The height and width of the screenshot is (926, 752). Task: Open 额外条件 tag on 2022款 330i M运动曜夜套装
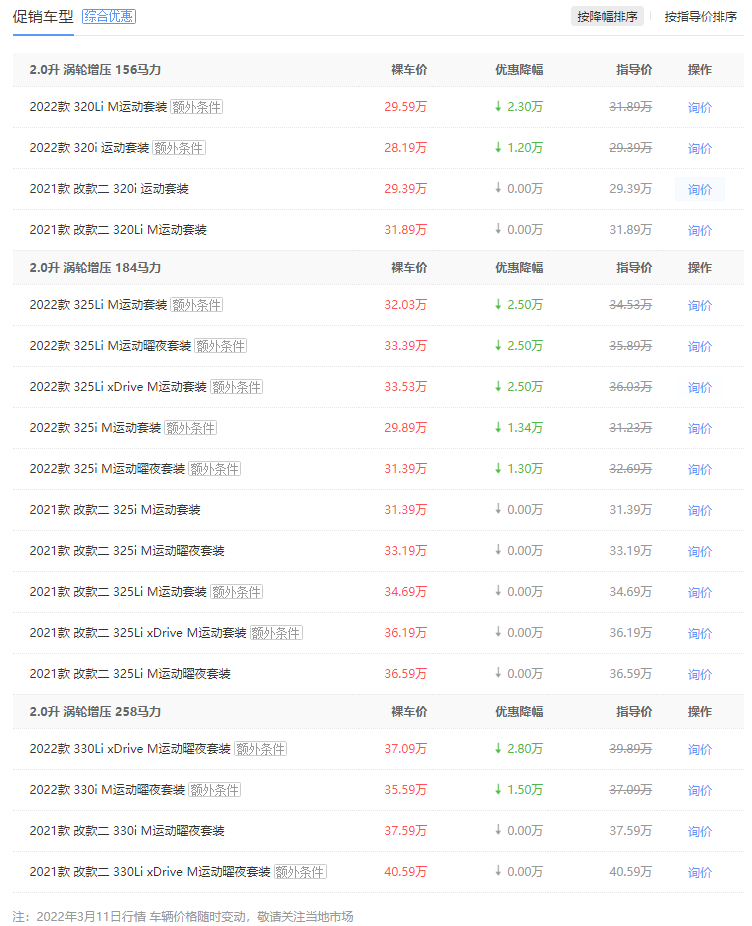pyautogui.click(x=215, y=790)
